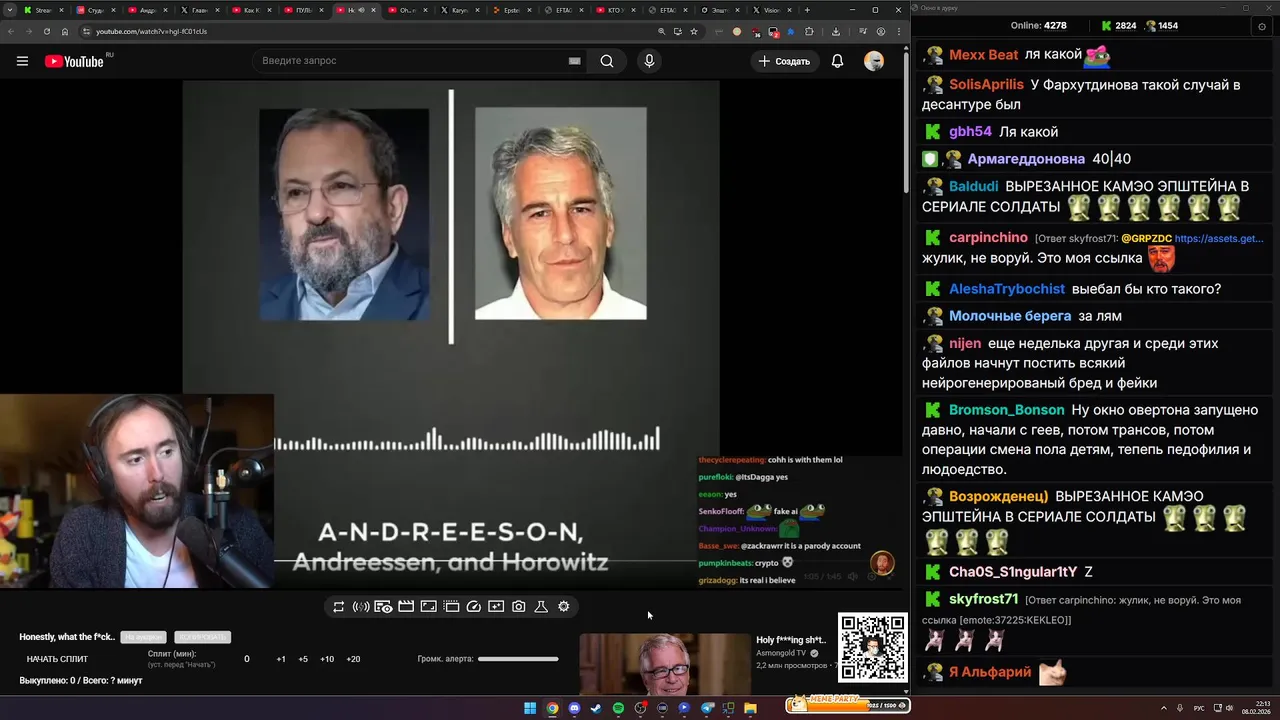Viewport: 1280px width, 720px height.
Task: Click the Mexx Beat username in chat
Action: 983,55
